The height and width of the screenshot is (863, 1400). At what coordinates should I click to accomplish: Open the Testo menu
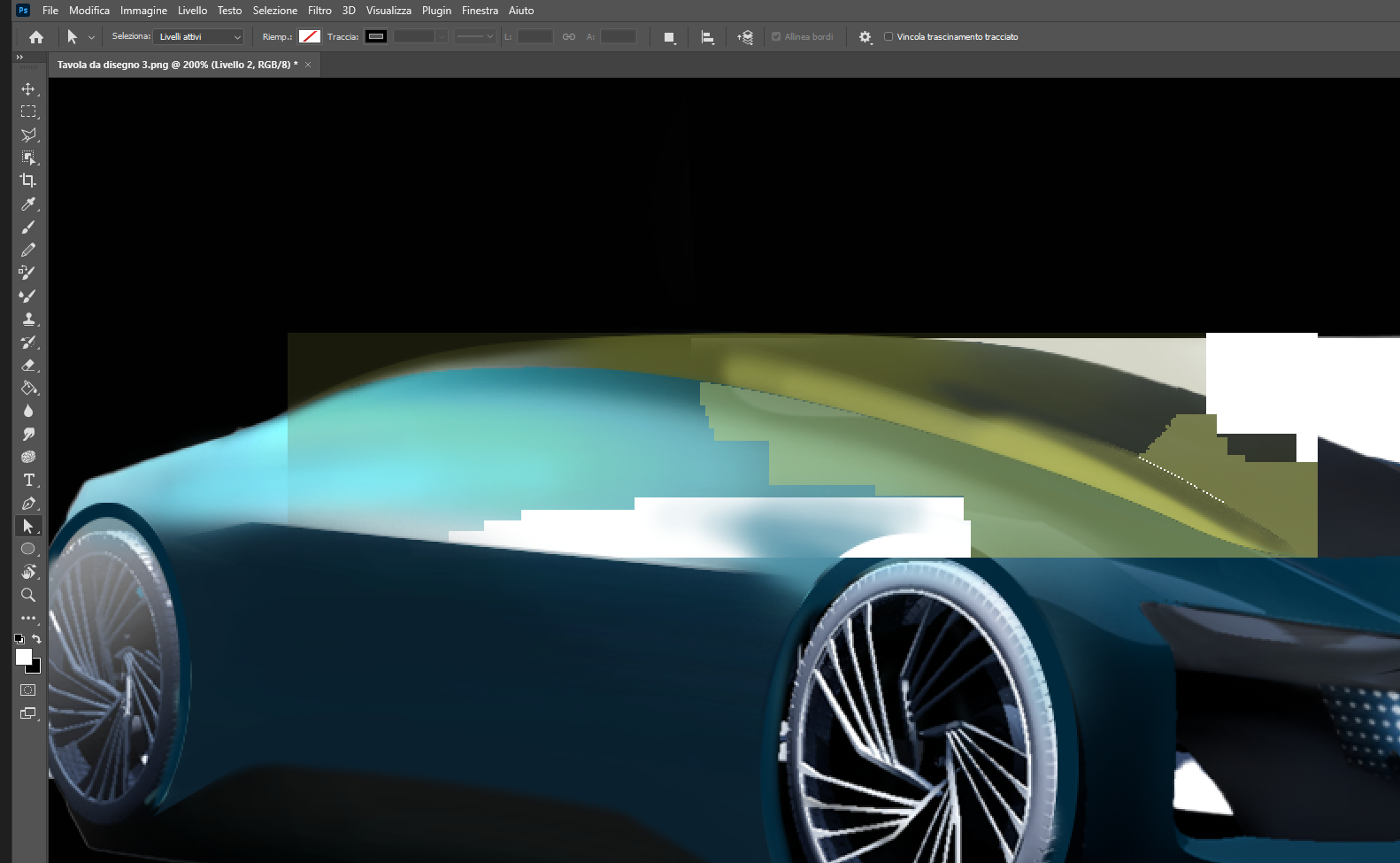pos(229,11)
